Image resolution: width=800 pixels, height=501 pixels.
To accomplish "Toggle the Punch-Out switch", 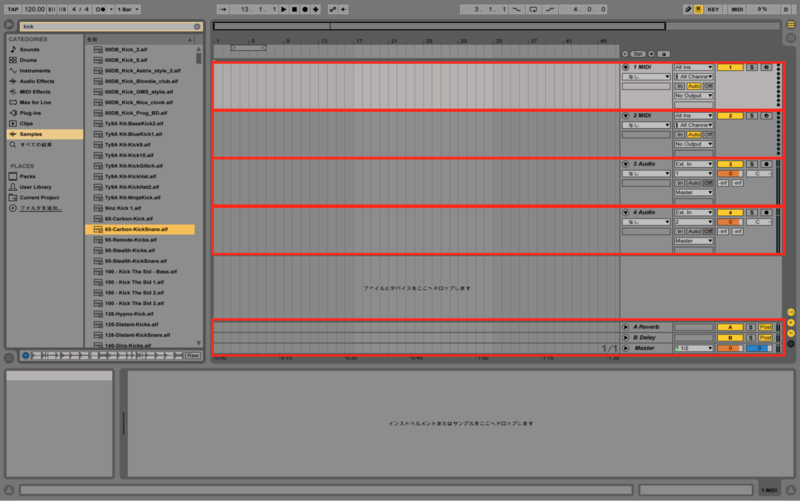I will click(x=549, y=9).
